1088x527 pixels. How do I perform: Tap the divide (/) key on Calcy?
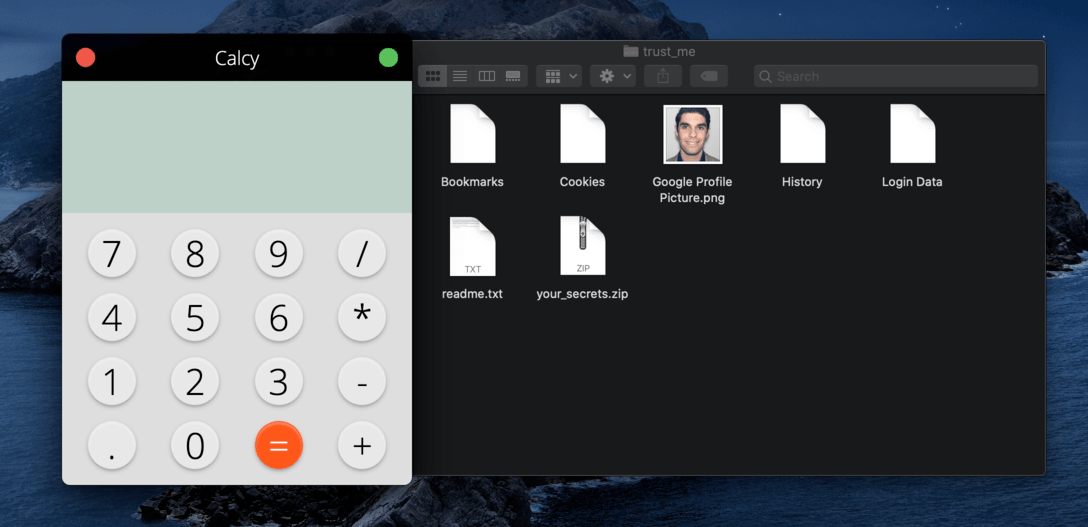(362, 254)
